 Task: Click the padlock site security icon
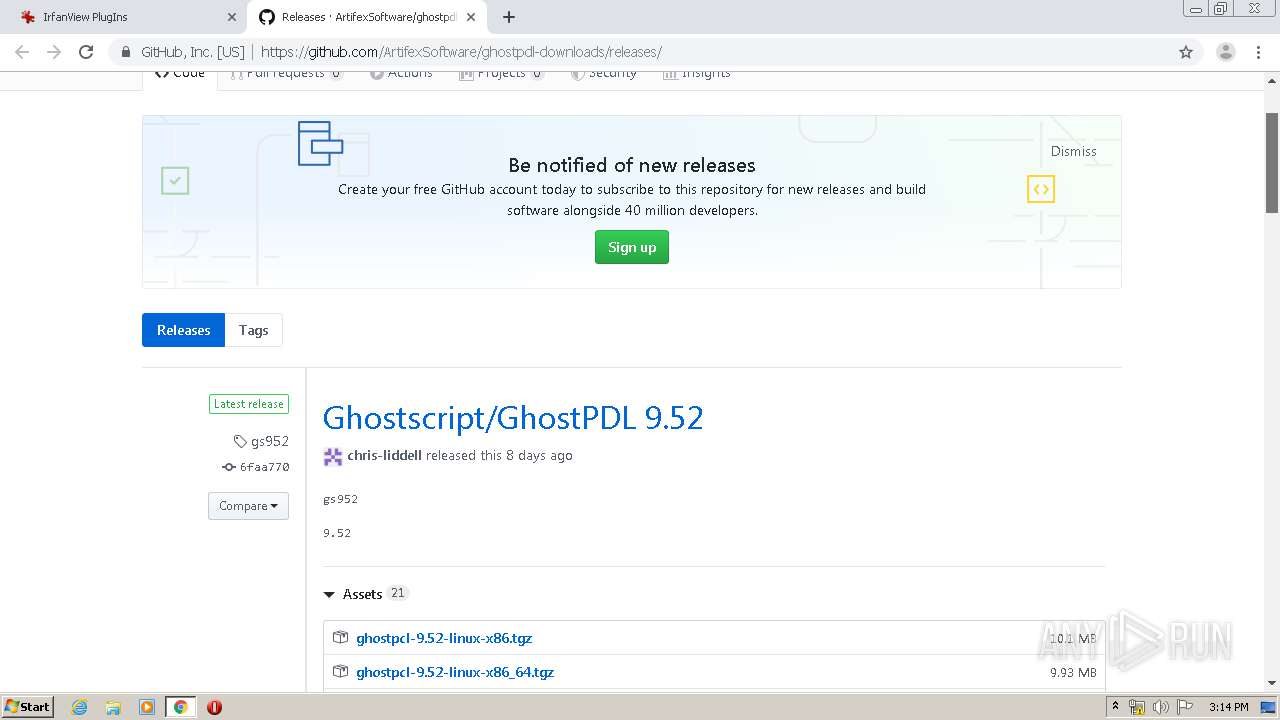pos(126,52)
